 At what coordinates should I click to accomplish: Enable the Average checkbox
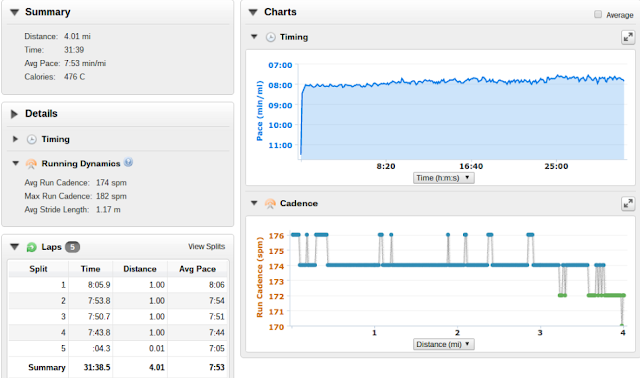click(598, 14)
